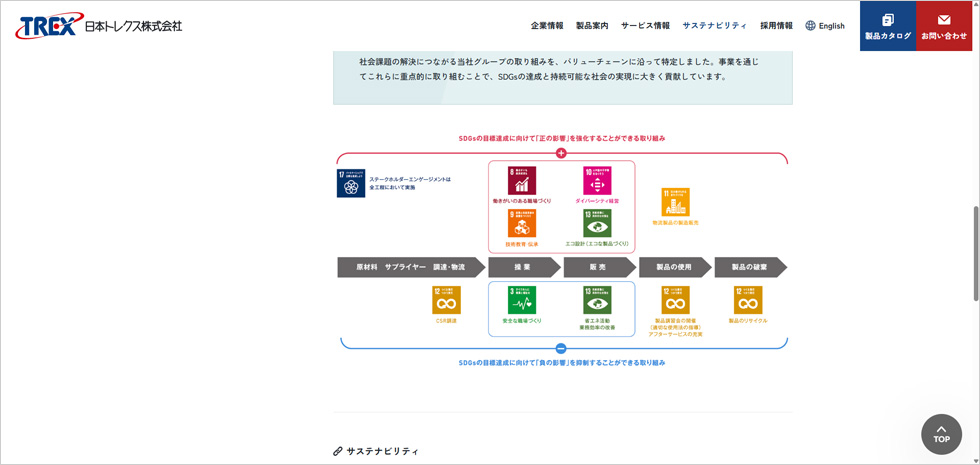Go to the 採用情報 navigation item
The height and width of the screenshot is (465, 980).
click(776, 26)
